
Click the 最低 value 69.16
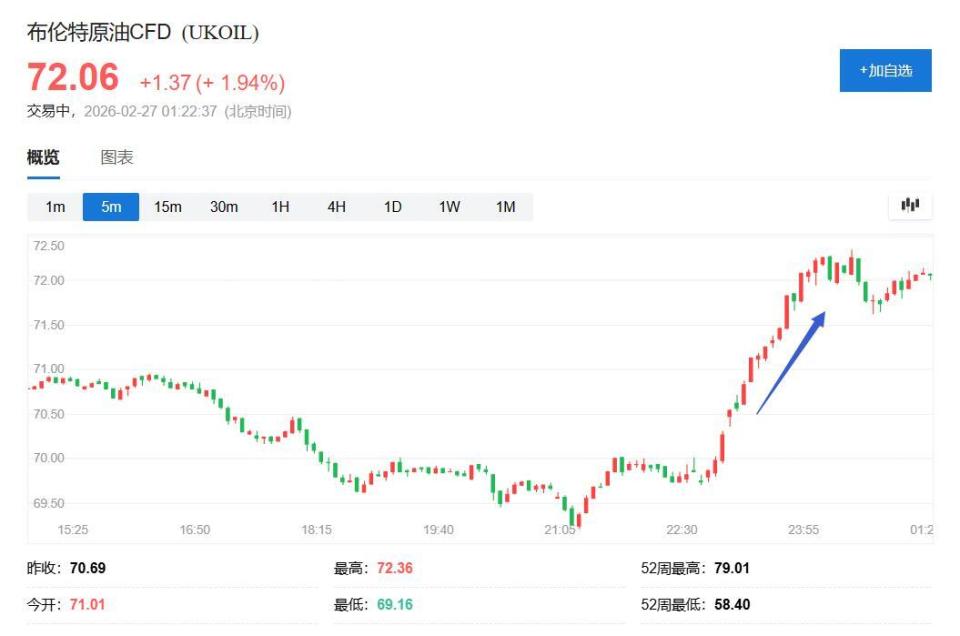click(x=395, y=605)
